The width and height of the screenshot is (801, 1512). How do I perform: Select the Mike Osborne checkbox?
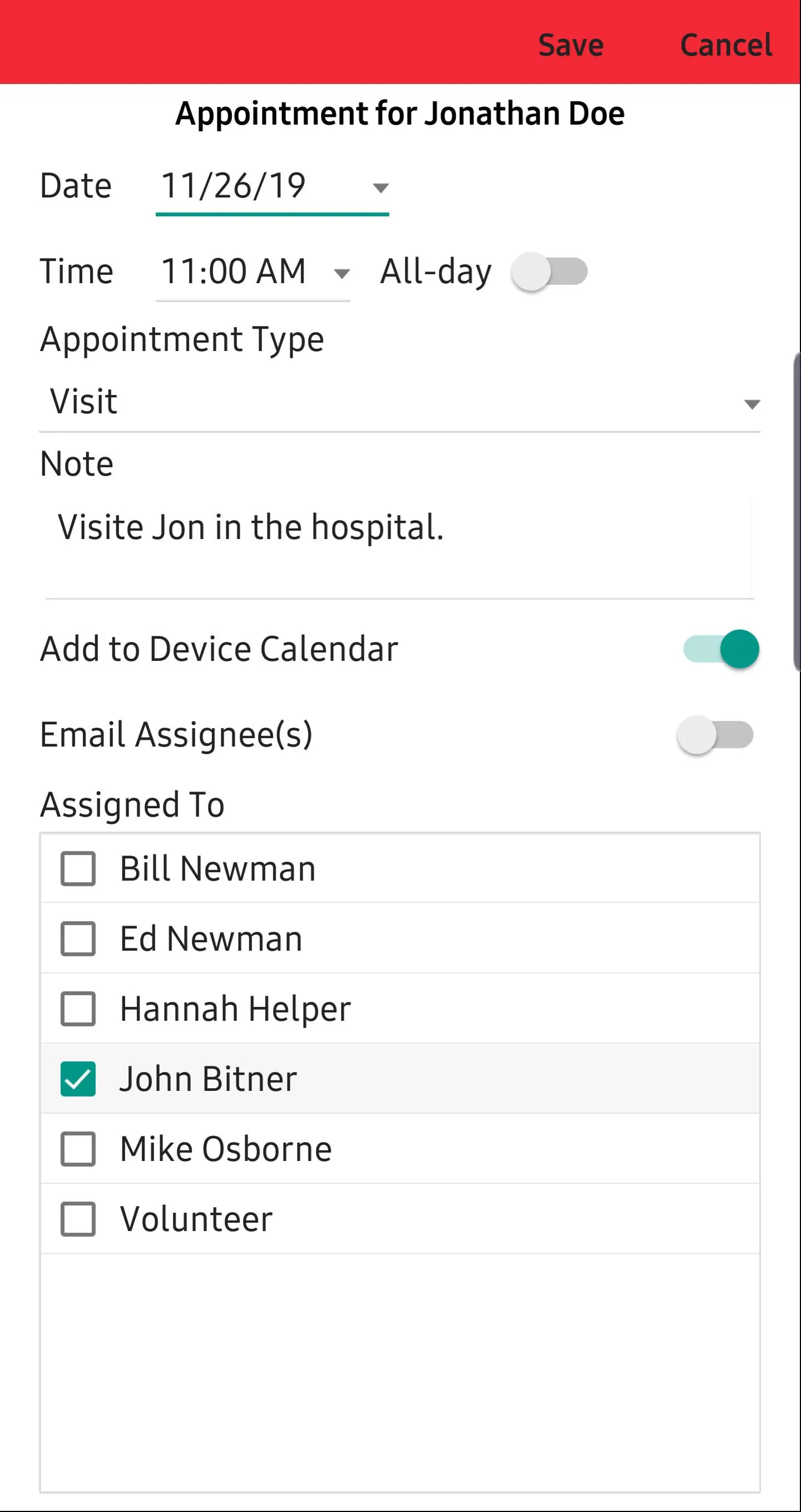78,1149
